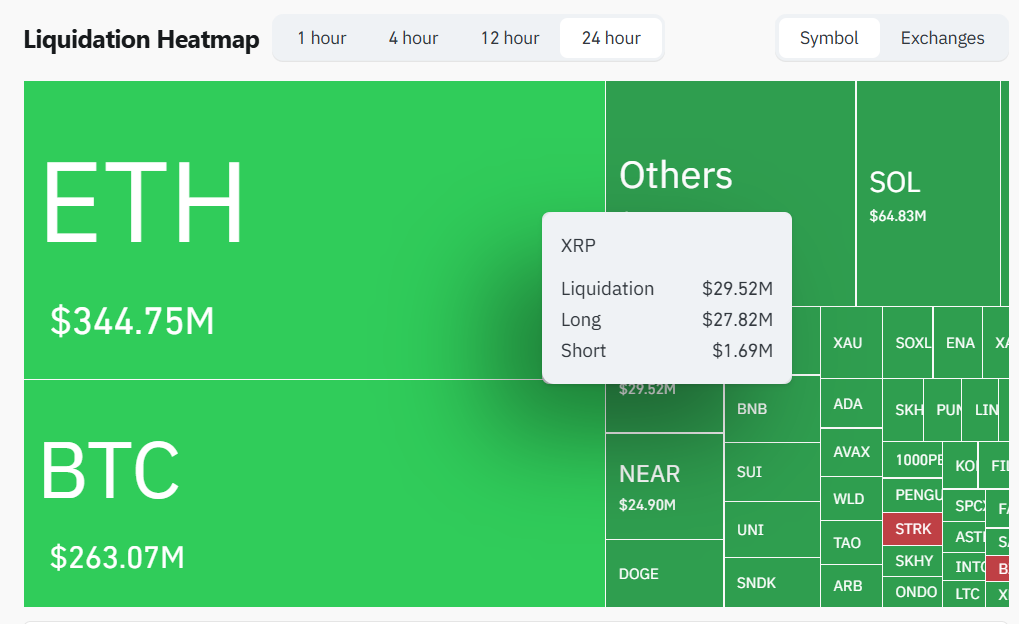Click the XAU heatmap tile

click(x=851, y=343)
